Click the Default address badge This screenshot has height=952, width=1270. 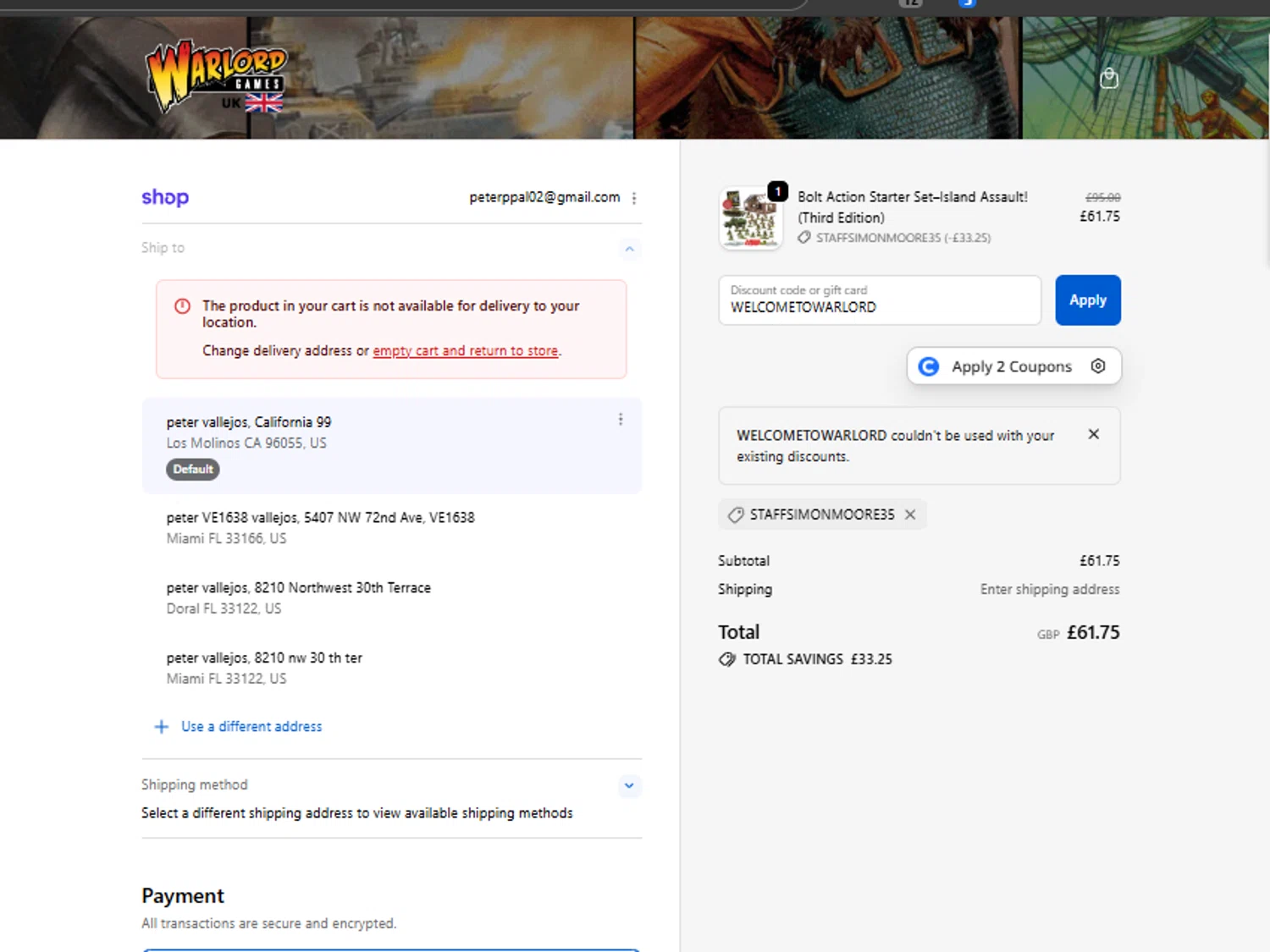(x=193, y=469)
